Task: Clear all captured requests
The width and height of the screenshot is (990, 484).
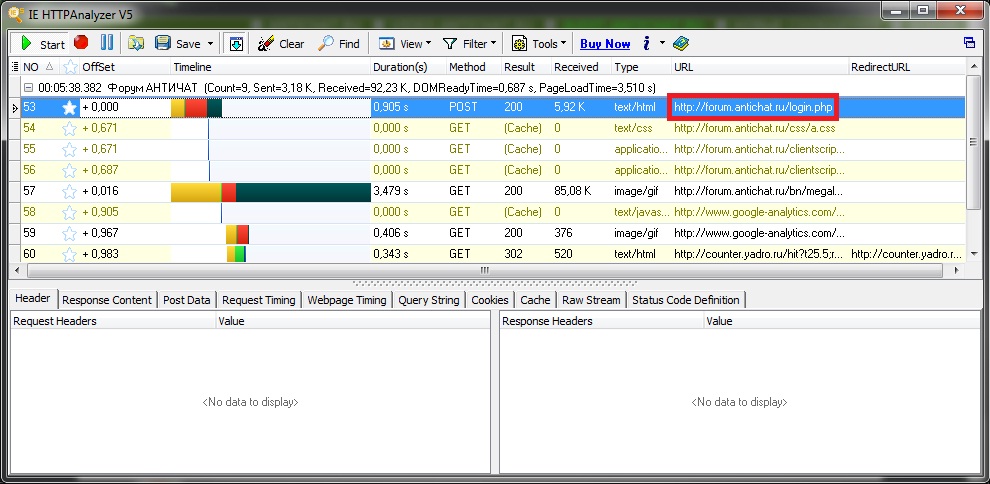Action: point(281,44)
